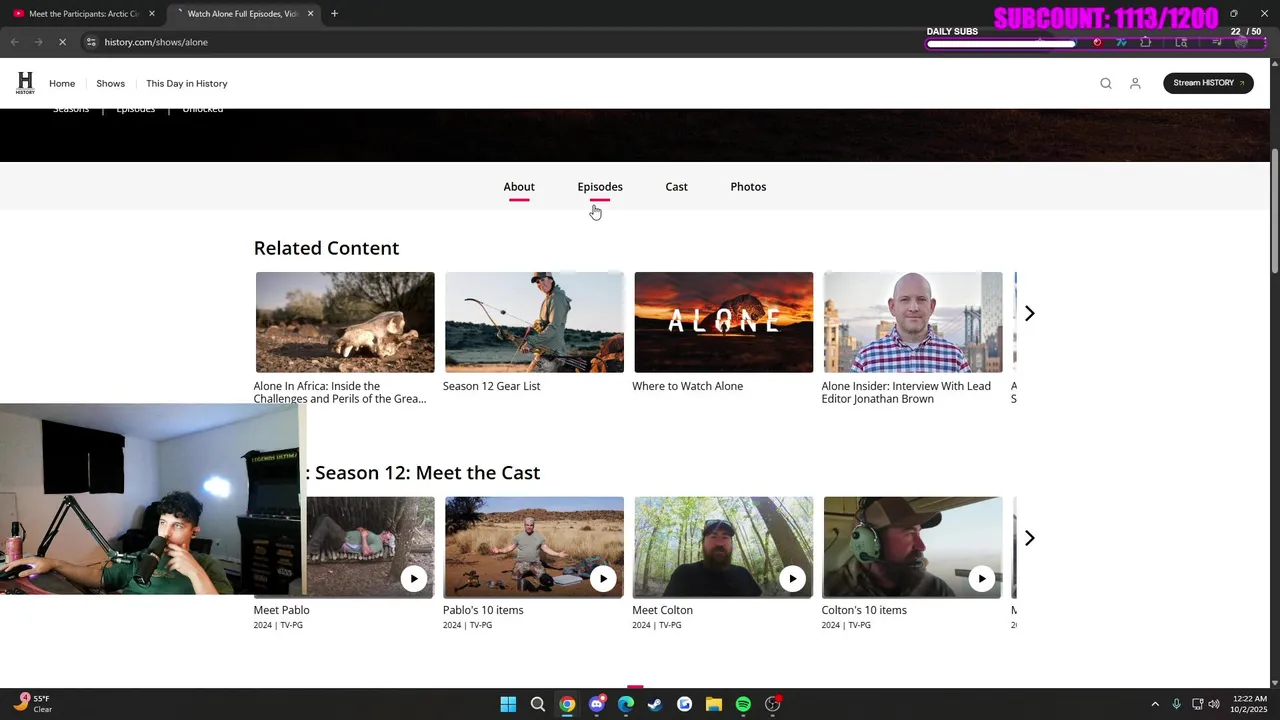Click the address bar URL history.com/shows/alone
The width and height of the screenshot is (1280, 720).
pyautogui.click(x=156, y=42)
